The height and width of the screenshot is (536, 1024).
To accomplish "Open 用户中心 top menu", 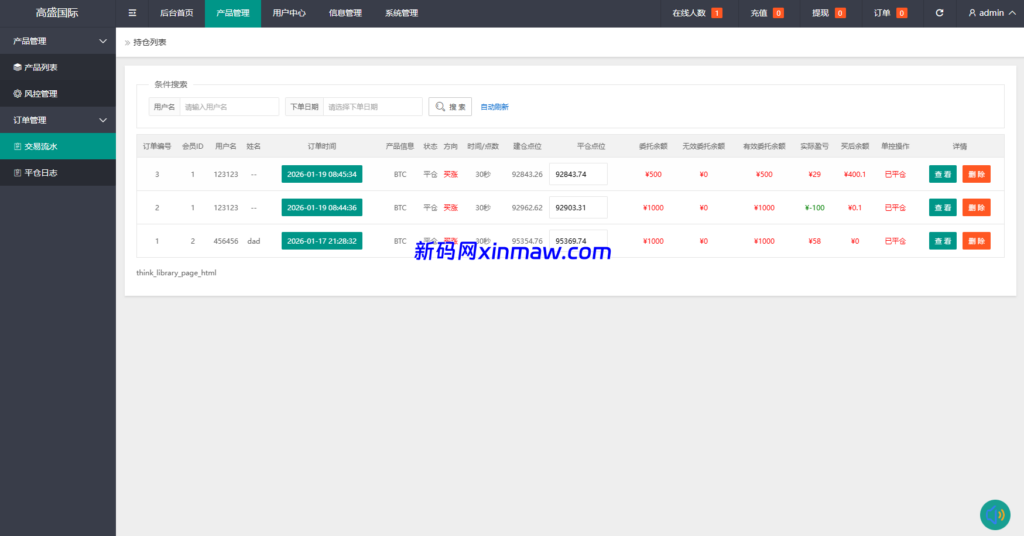I will (x=289, y=13).
